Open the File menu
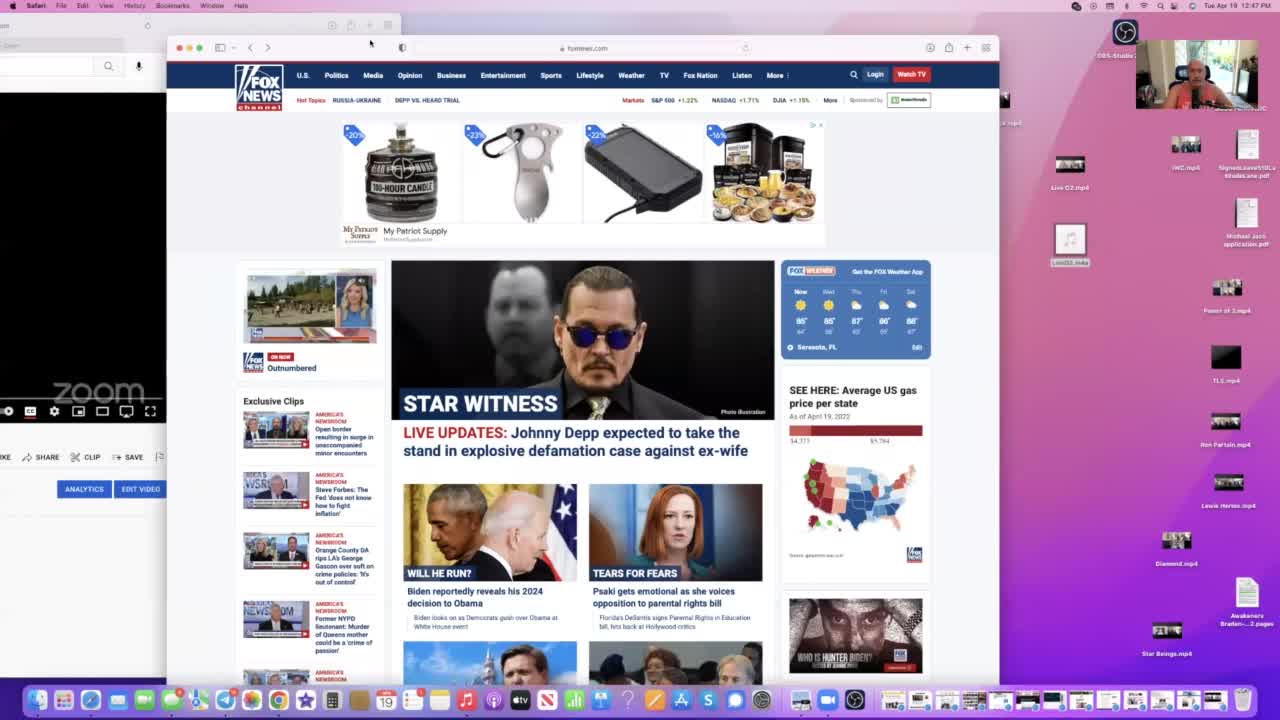 61,6
